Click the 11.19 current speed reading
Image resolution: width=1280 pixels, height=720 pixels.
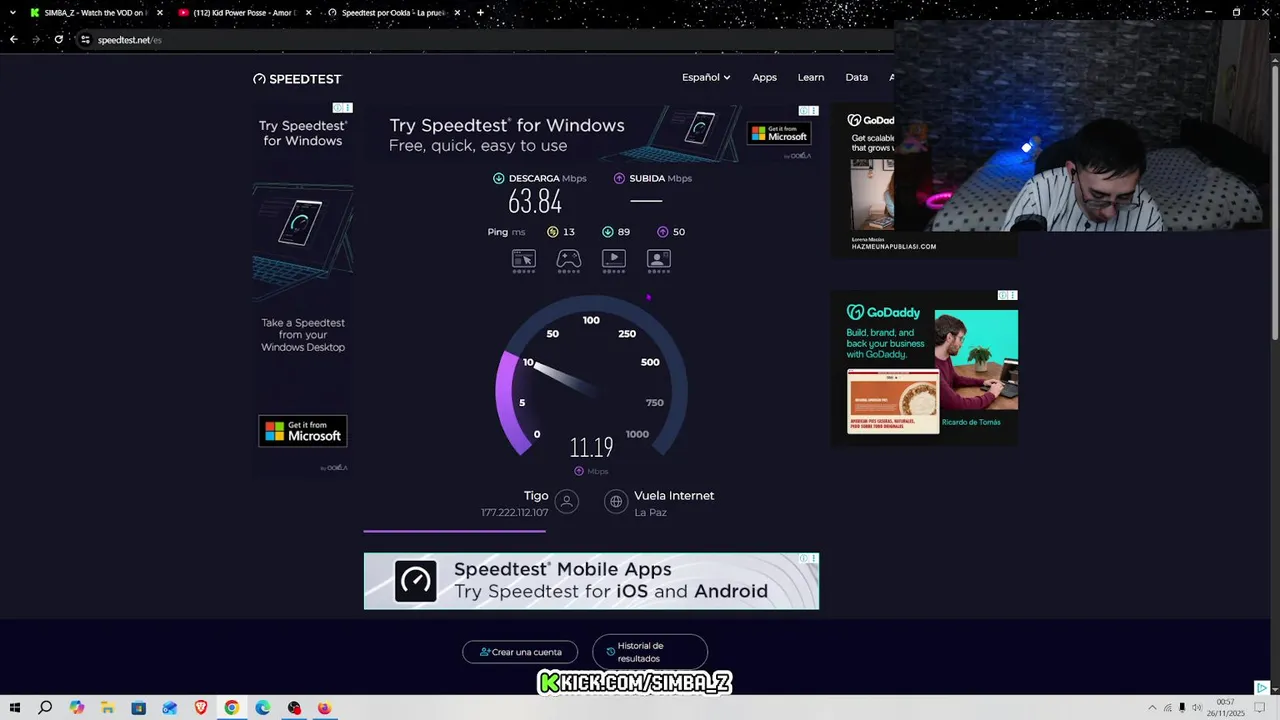(591, 447)
